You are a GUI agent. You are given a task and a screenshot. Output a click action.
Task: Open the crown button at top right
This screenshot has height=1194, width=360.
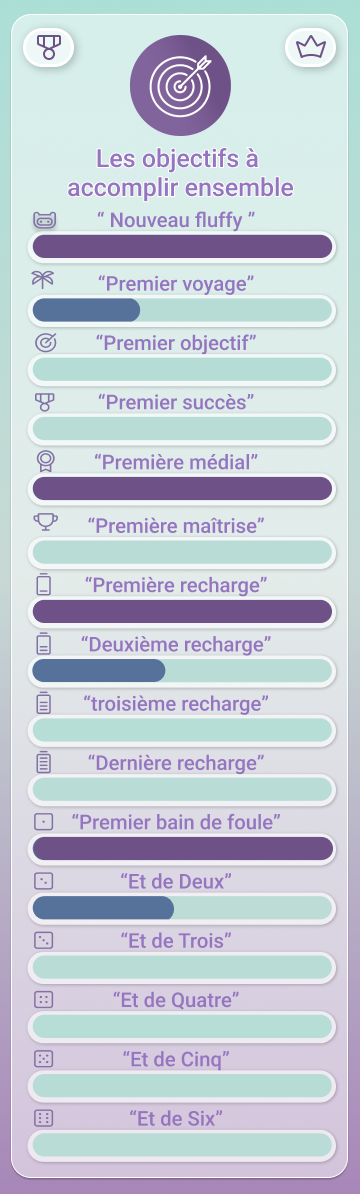311,48
